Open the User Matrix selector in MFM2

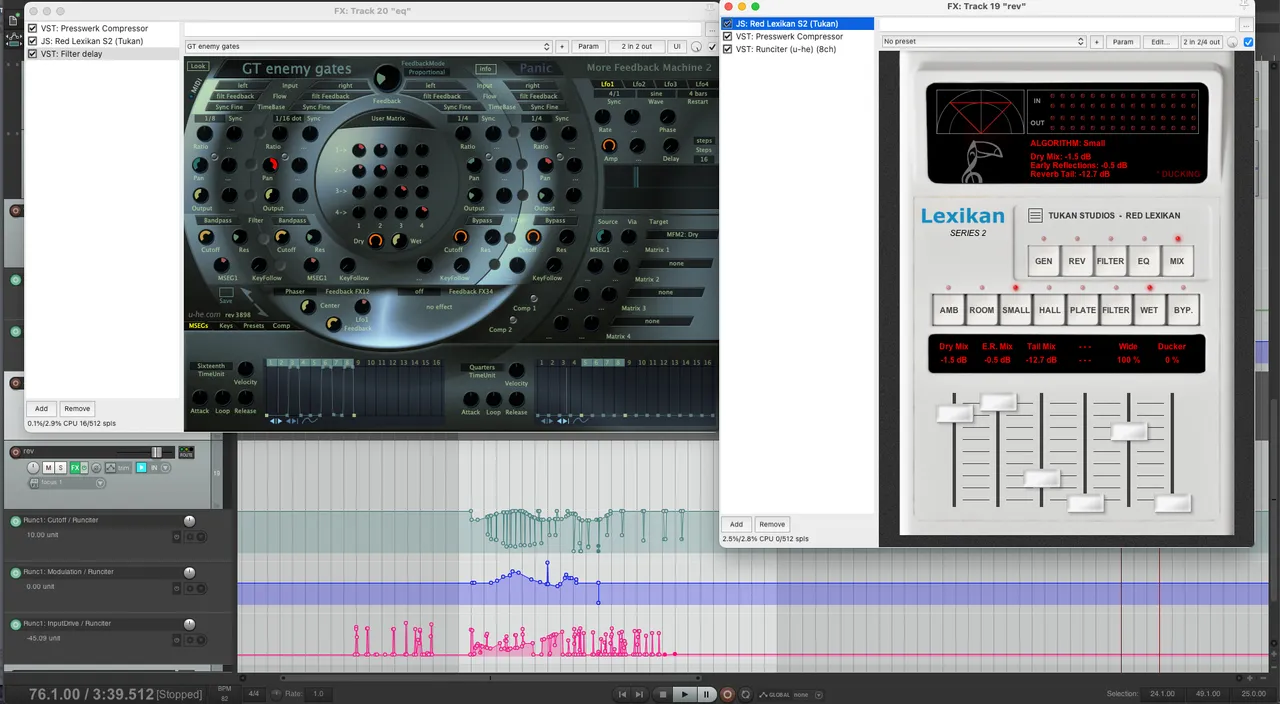[x=387, y=118]
